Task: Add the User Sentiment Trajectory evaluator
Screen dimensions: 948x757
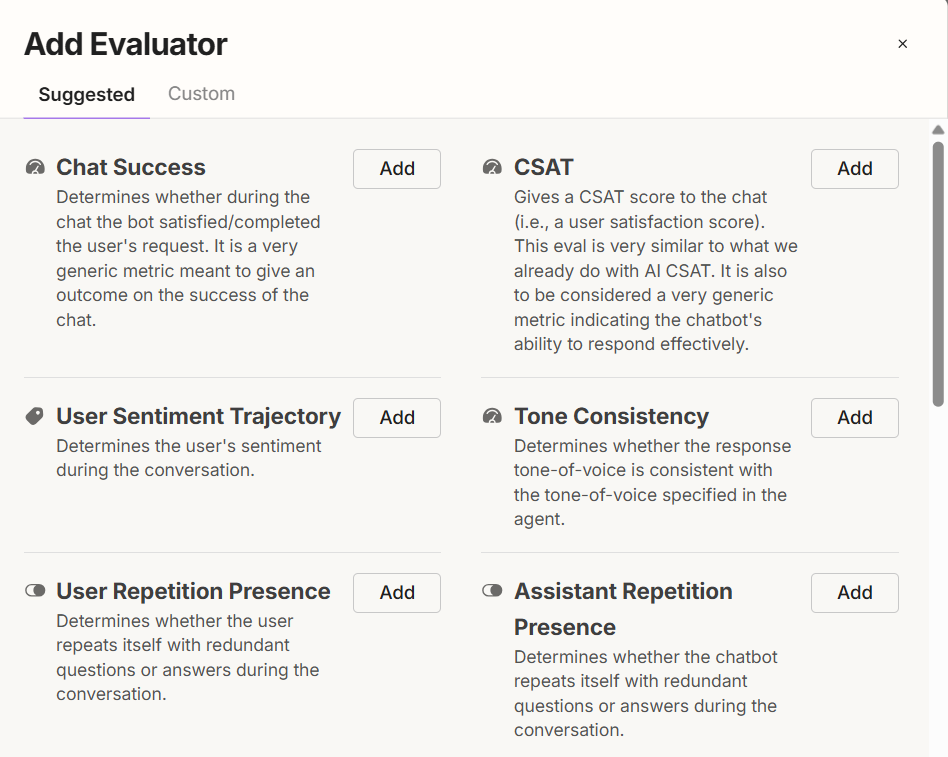Action: click(397, 418)
